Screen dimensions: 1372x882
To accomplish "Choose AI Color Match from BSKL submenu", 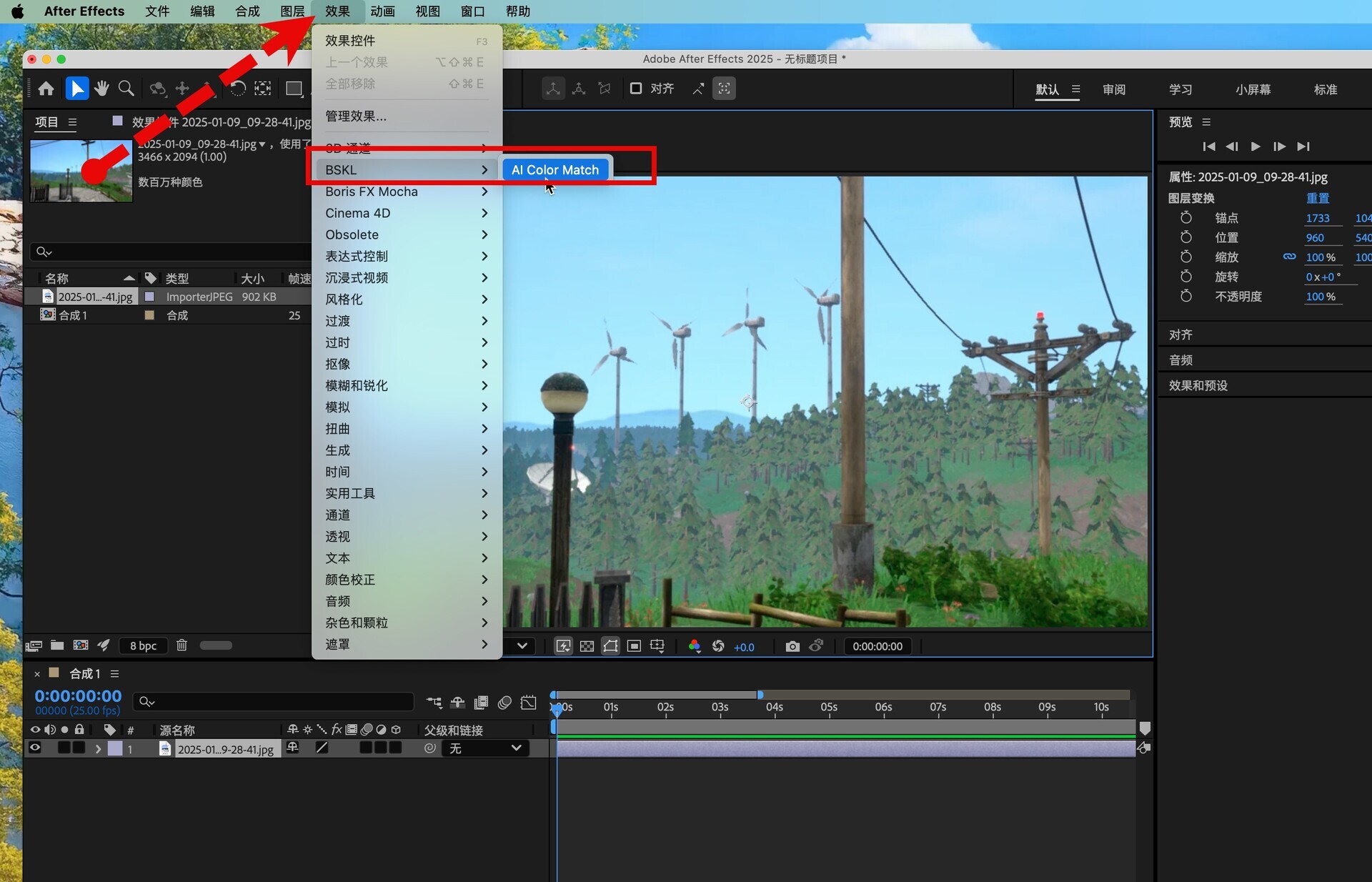I will coord(555,170).
